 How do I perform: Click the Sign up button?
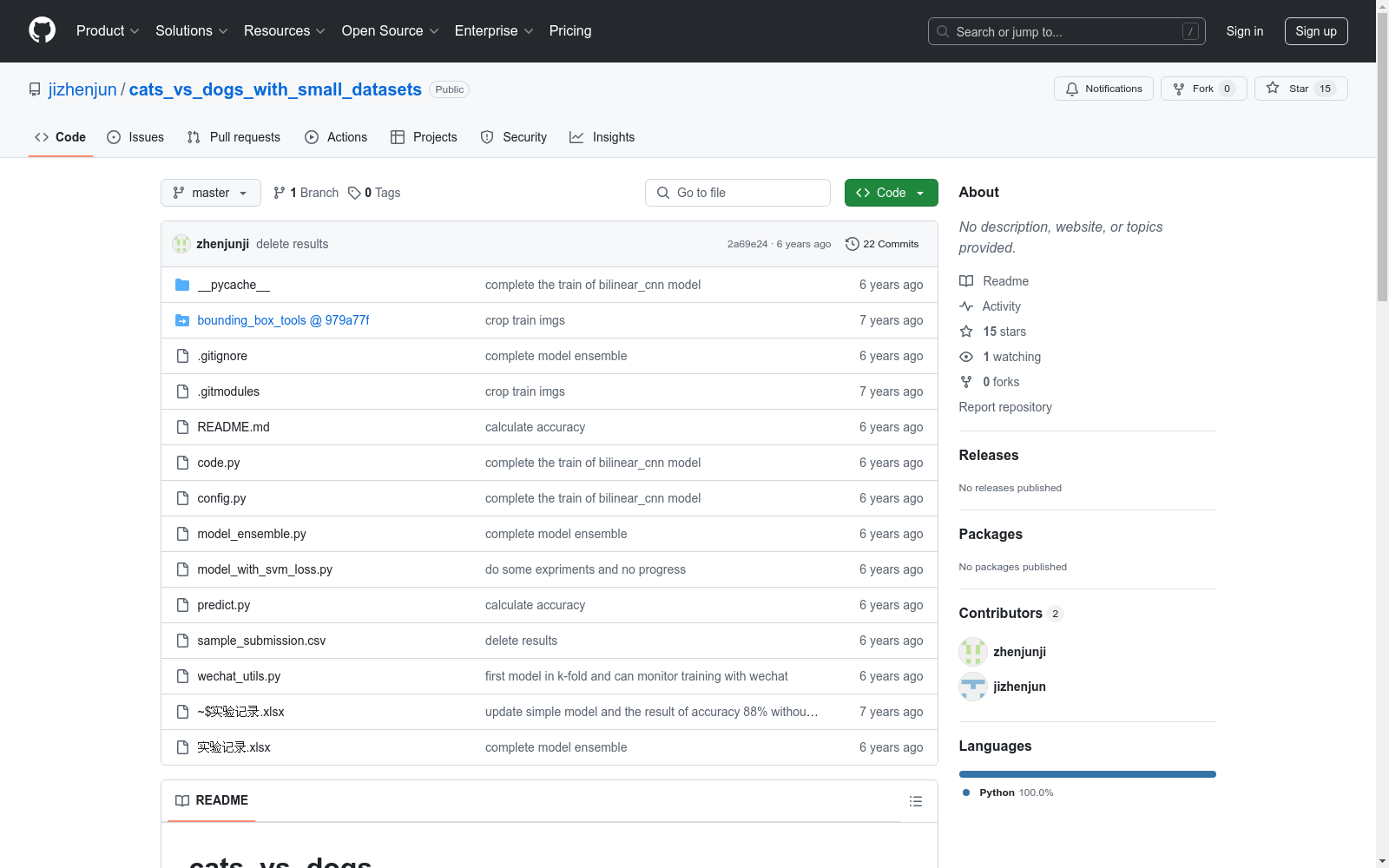click(x=1316, y=31)
